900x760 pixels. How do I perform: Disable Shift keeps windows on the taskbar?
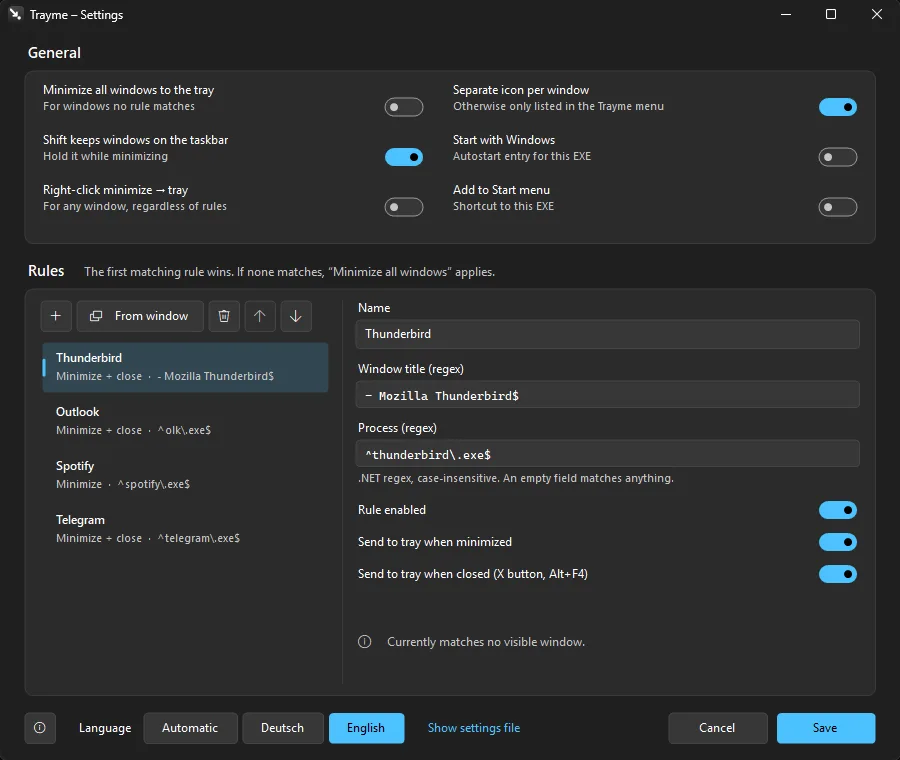pos(404,157)
